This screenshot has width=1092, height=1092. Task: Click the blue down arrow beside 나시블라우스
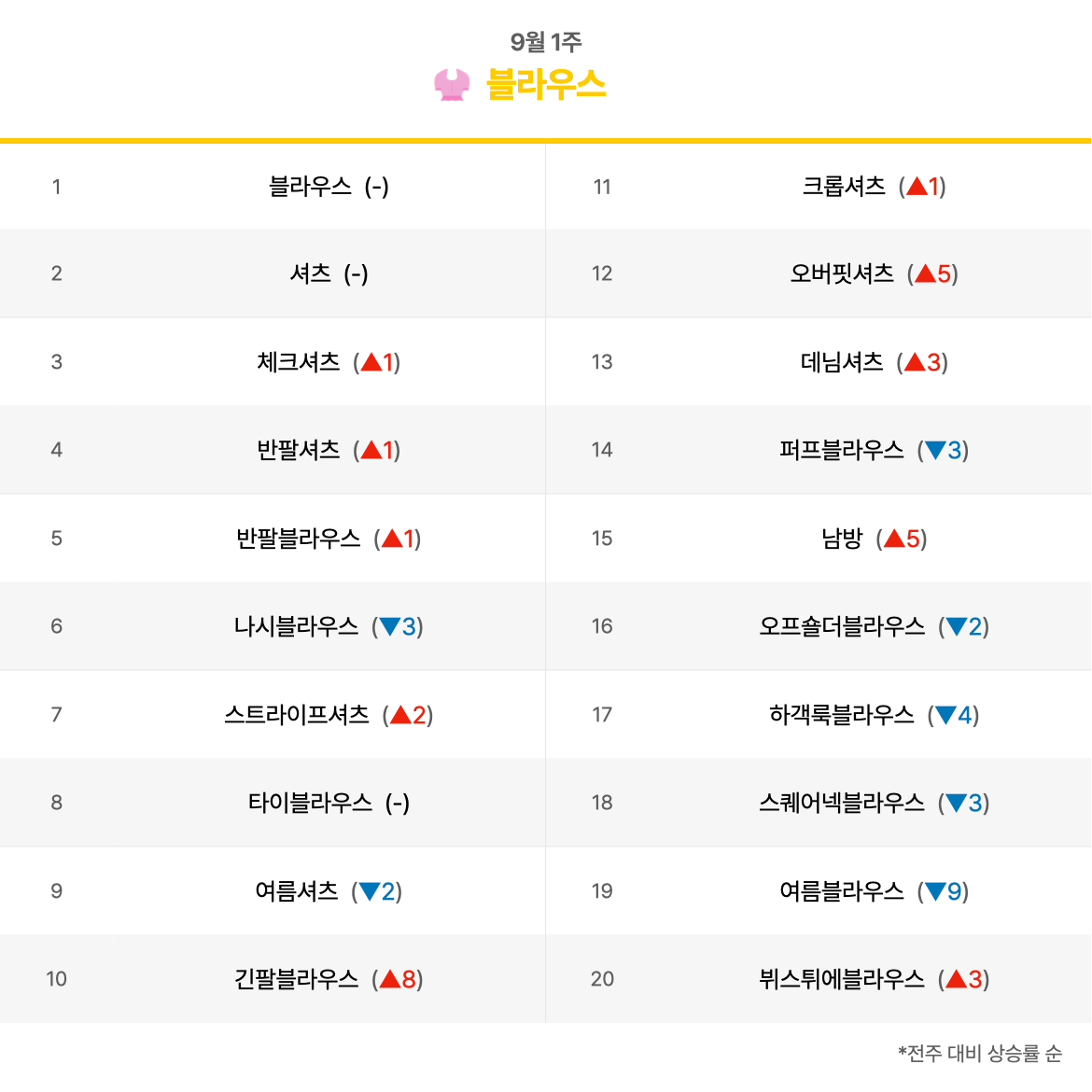pos(390,627)
